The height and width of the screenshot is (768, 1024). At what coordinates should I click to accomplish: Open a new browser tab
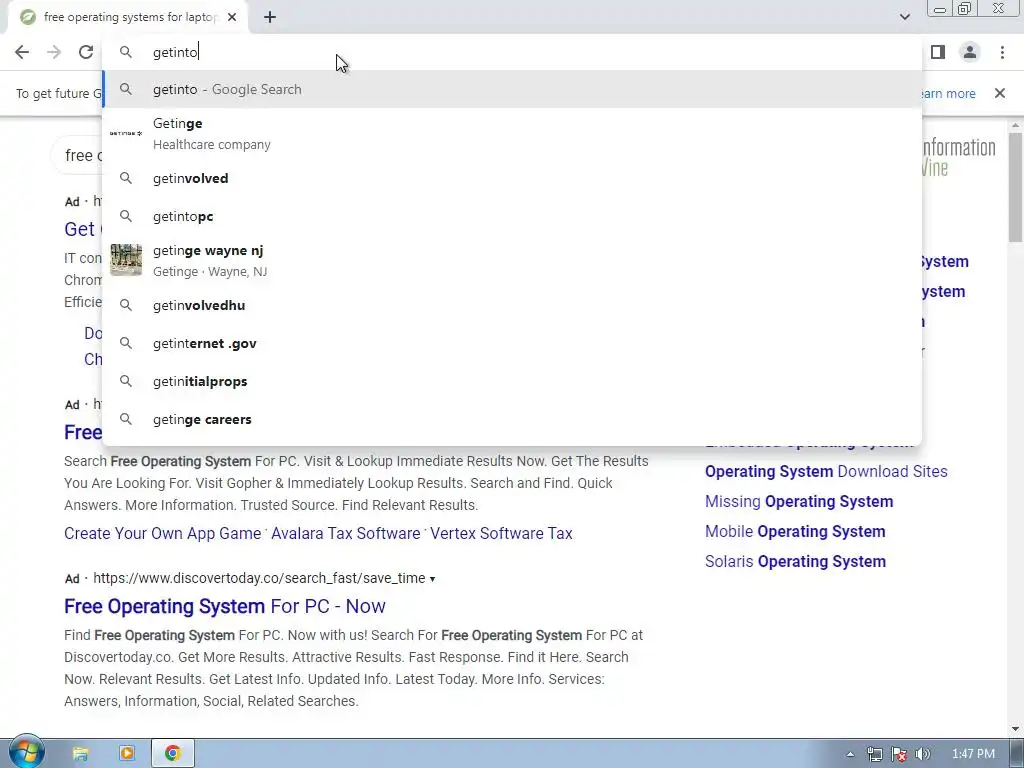(270, 17)
